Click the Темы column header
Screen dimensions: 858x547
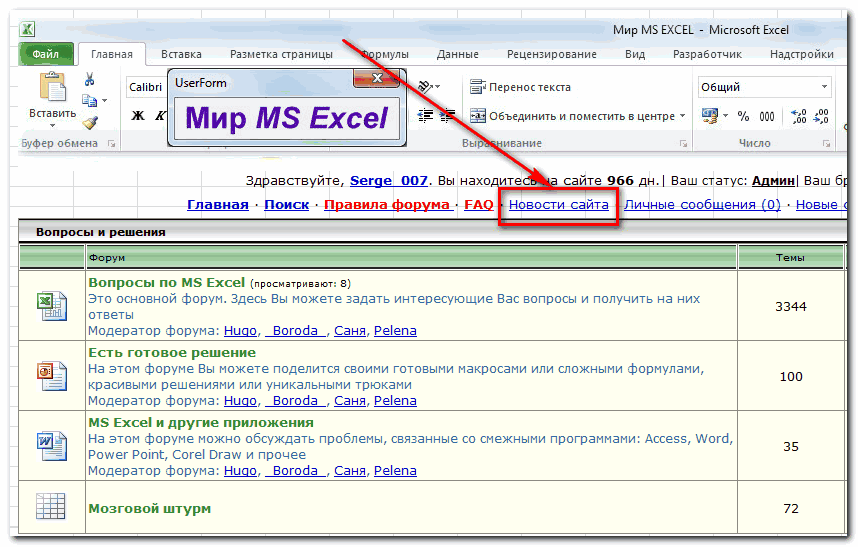791,258
